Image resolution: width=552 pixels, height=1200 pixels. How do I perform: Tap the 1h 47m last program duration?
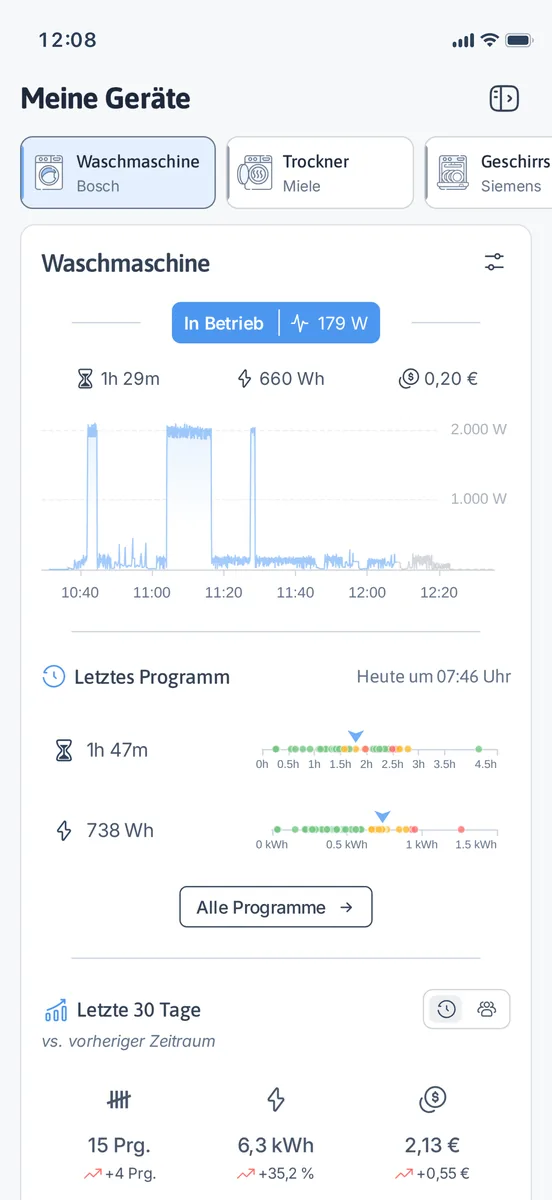pos(117,750)
